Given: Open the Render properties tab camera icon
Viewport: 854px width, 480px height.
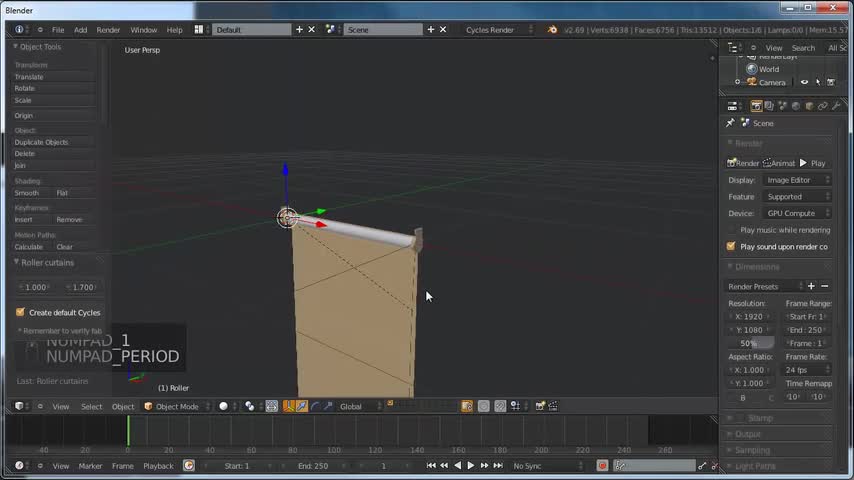Looking at the screenshot, I should [756, 106].
